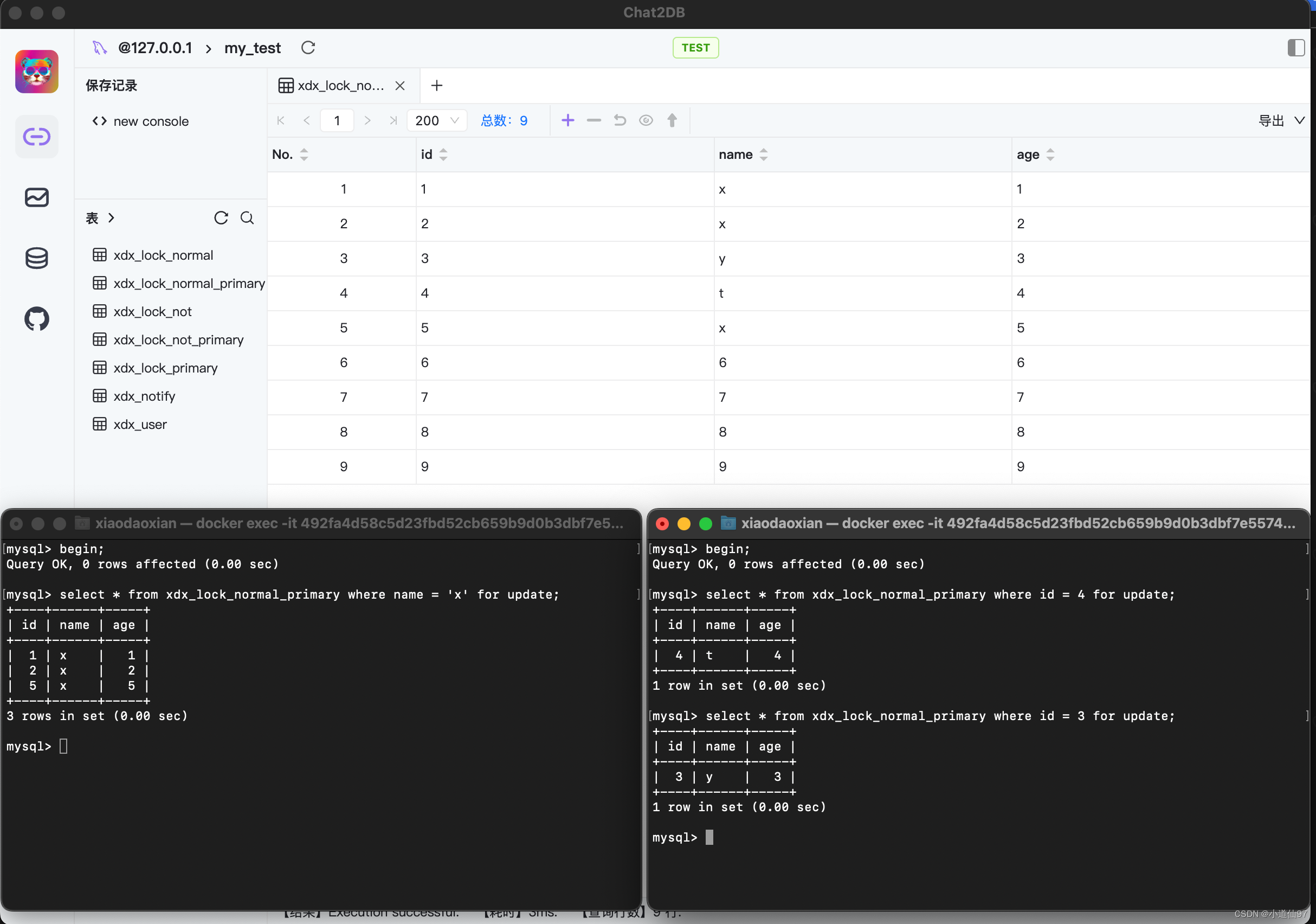Add a new row with plus icon
The width and height of the screenshot is (1316, 924).
tap(567, 120)
